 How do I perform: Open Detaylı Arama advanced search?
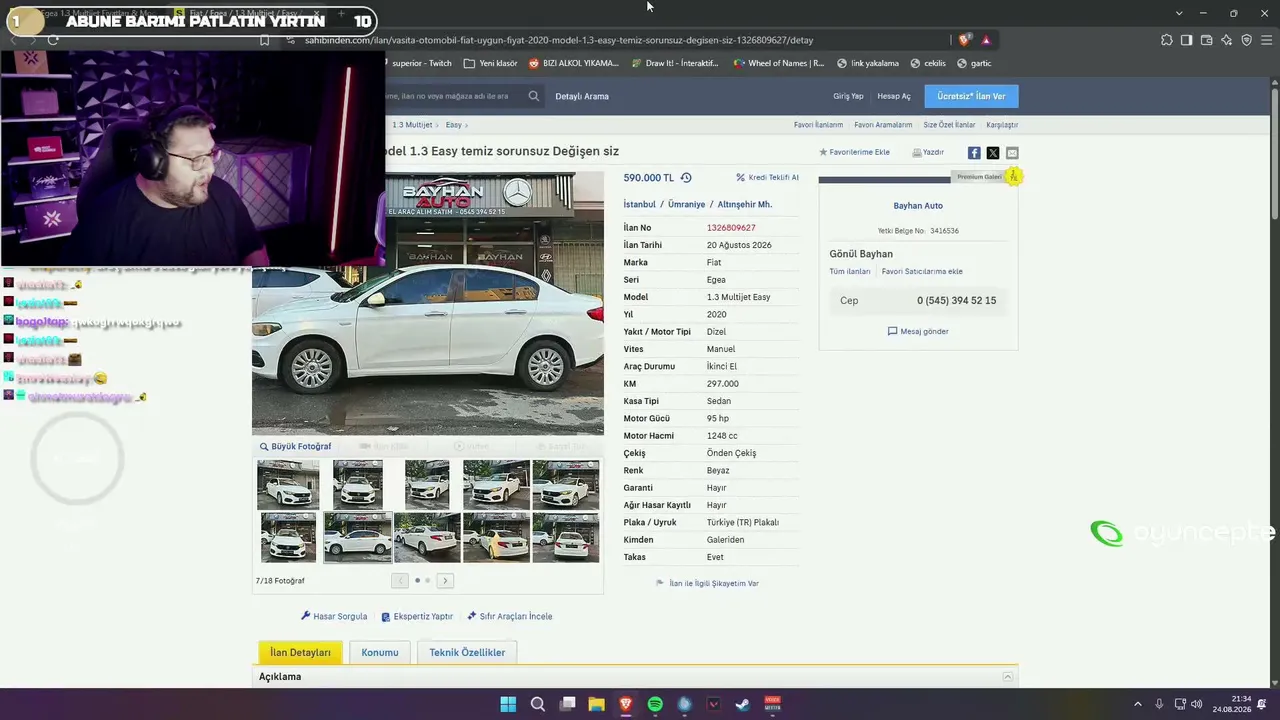click(x=582, y=96)
